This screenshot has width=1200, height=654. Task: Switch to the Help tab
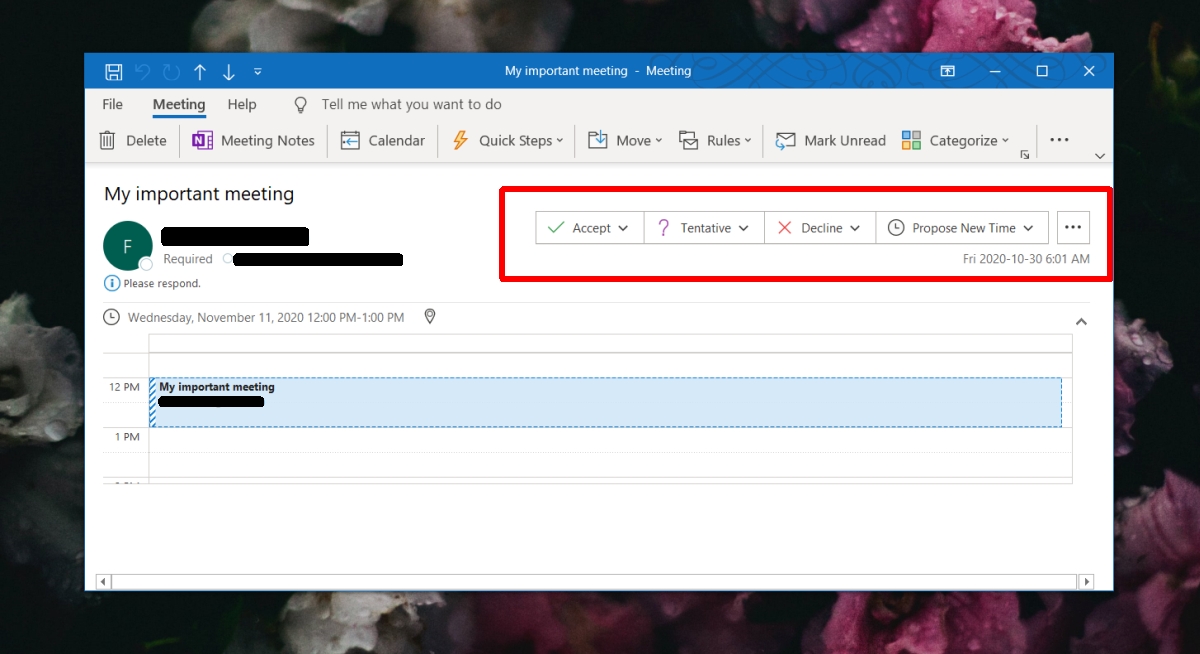point(242,104)
